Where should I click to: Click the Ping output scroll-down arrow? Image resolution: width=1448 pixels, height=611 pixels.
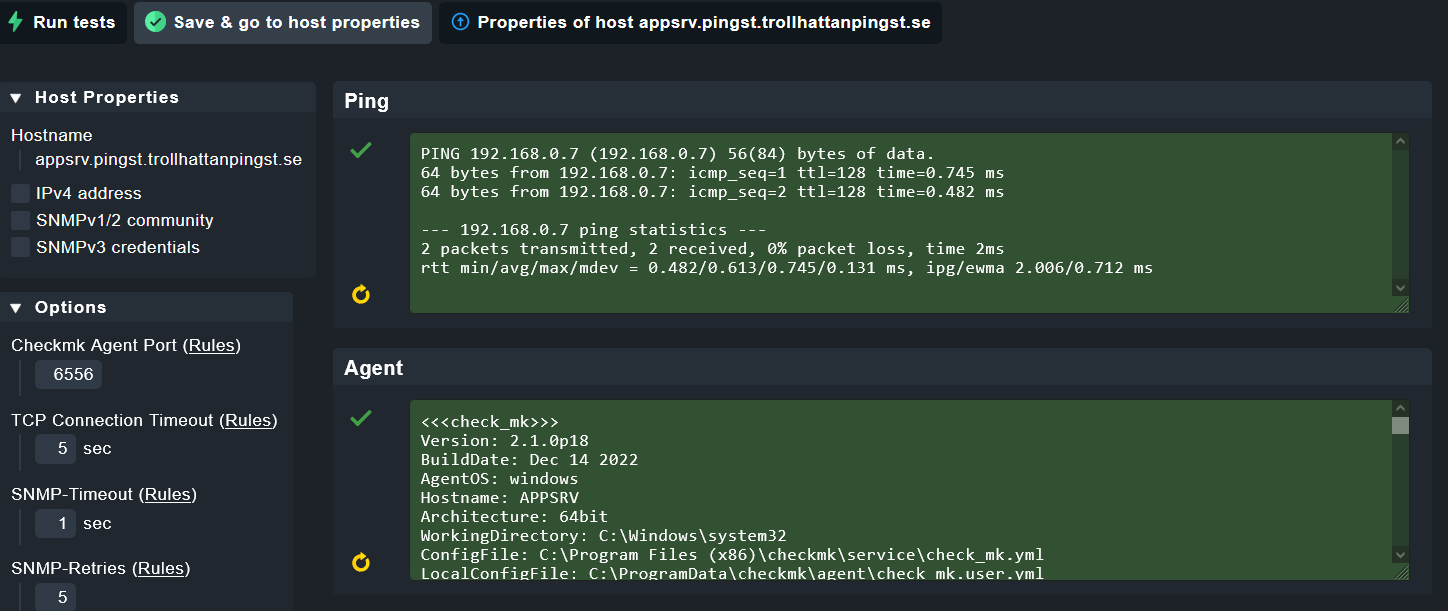point(1400,288)
